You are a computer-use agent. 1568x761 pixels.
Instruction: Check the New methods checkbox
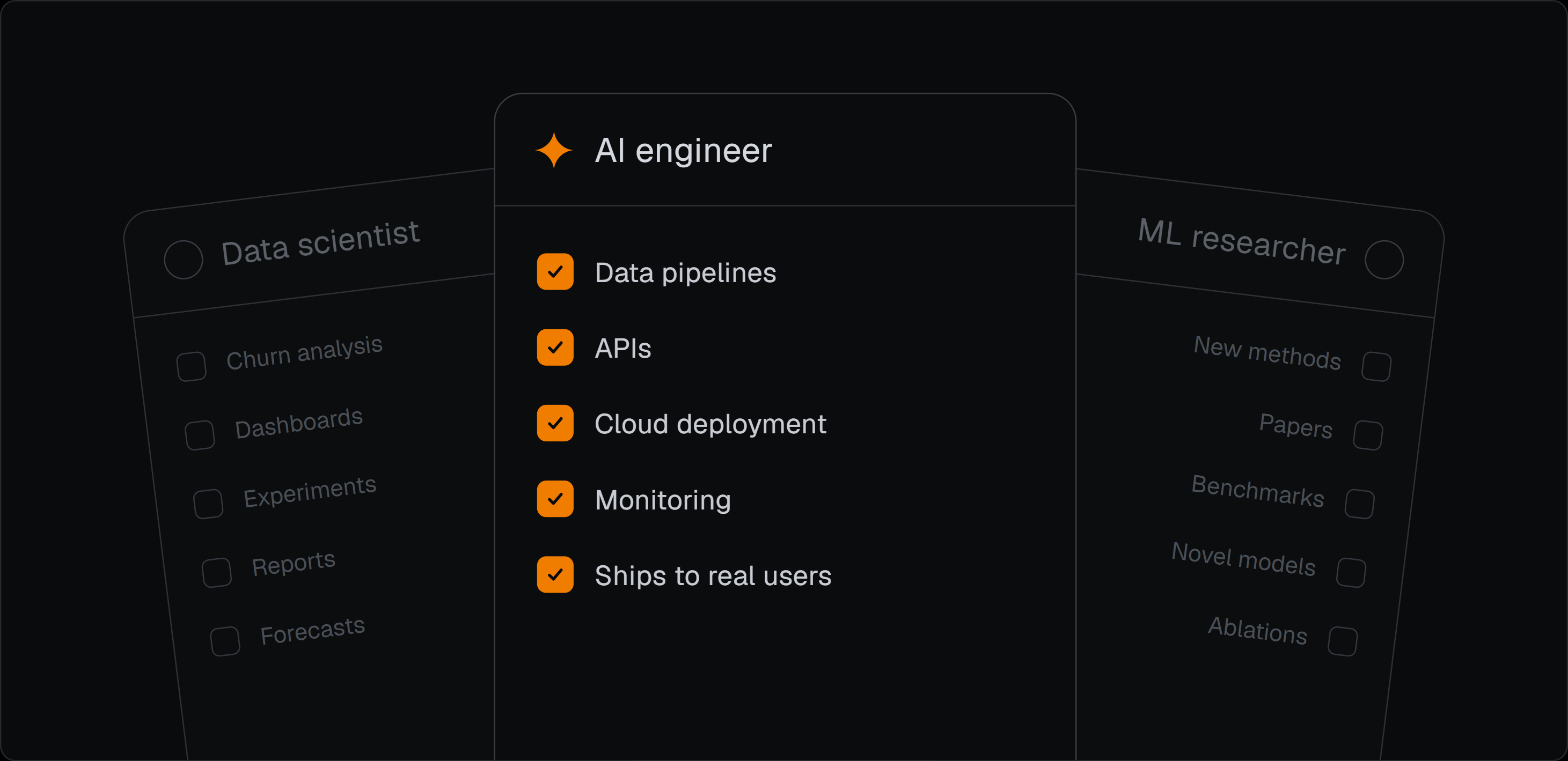(1376, 366)
